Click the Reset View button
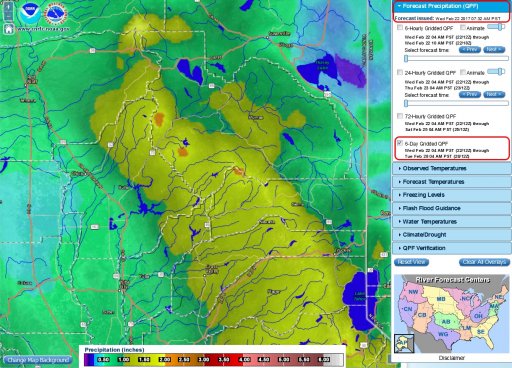 coord(411,262)
